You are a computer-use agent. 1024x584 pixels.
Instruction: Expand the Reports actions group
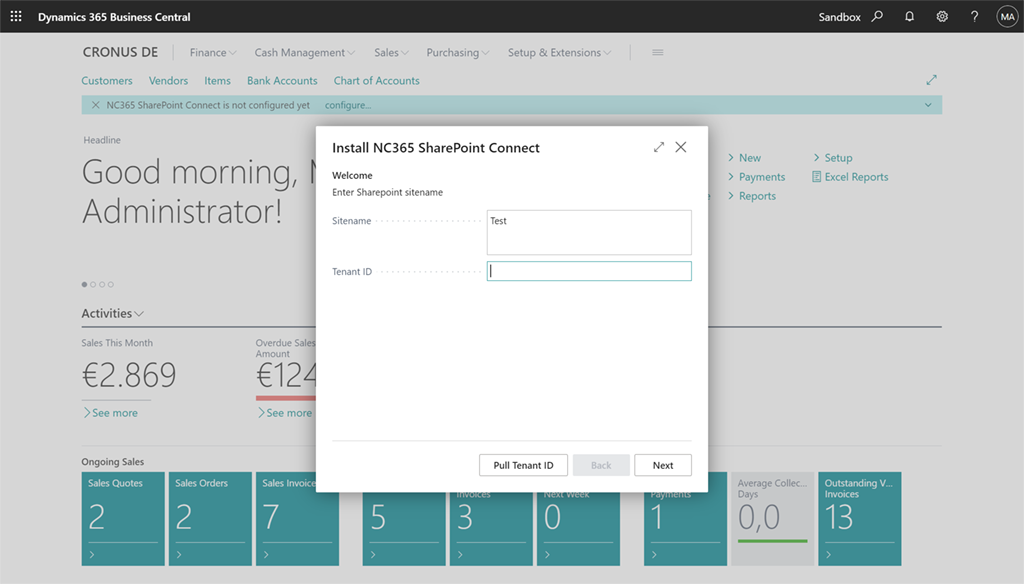752,195
